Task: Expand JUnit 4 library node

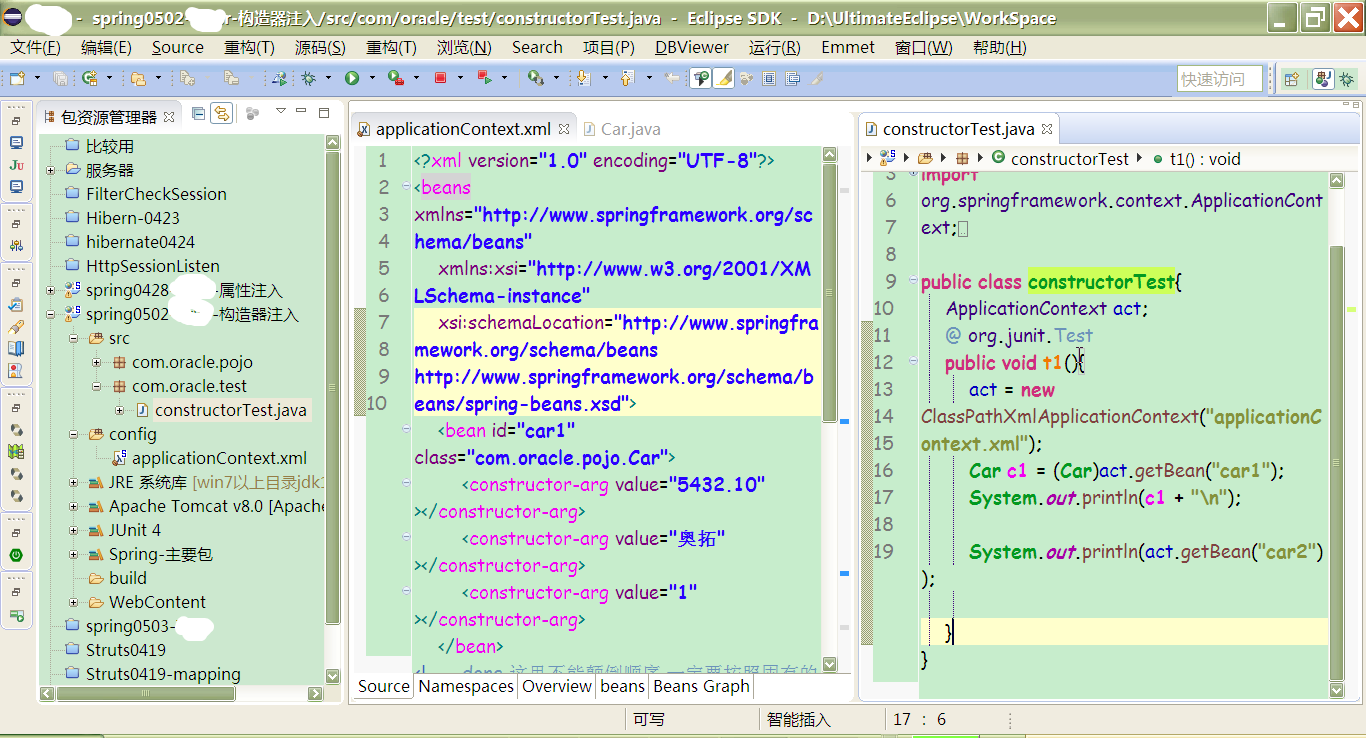Action: 74,531
